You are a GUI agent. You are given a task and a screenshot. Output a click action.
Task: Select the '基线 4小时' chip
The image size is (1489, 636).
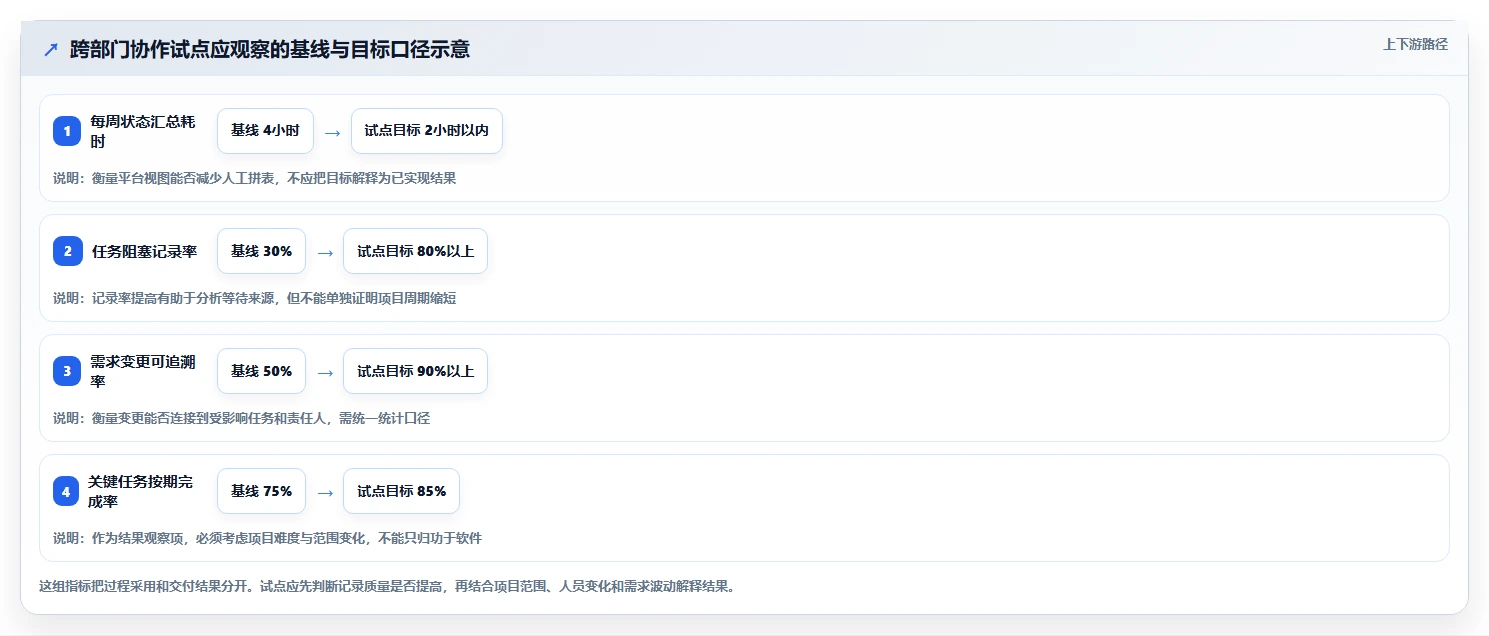(265, 131)
